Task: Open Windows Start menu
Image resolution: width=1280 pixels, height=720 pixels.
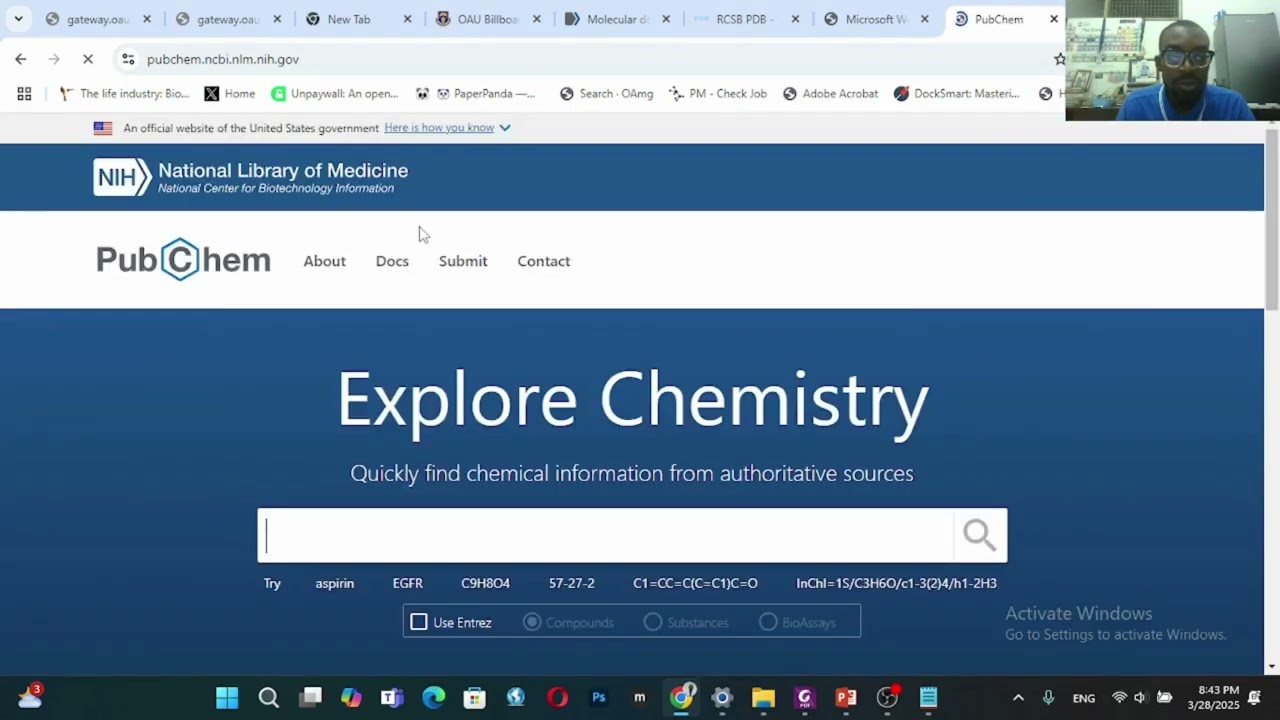Action: click(x=227, y=697)
